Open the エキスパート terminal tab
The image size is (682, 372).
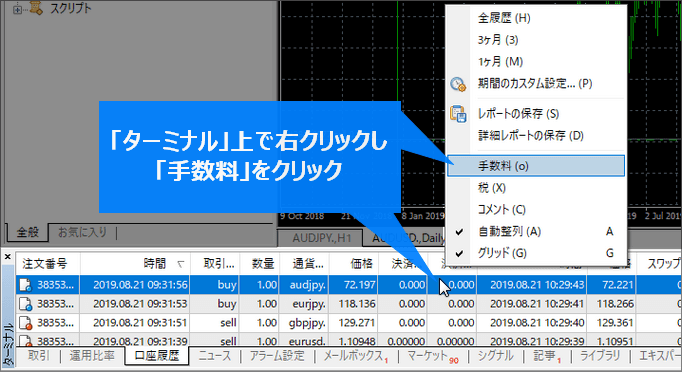(659, 355)
